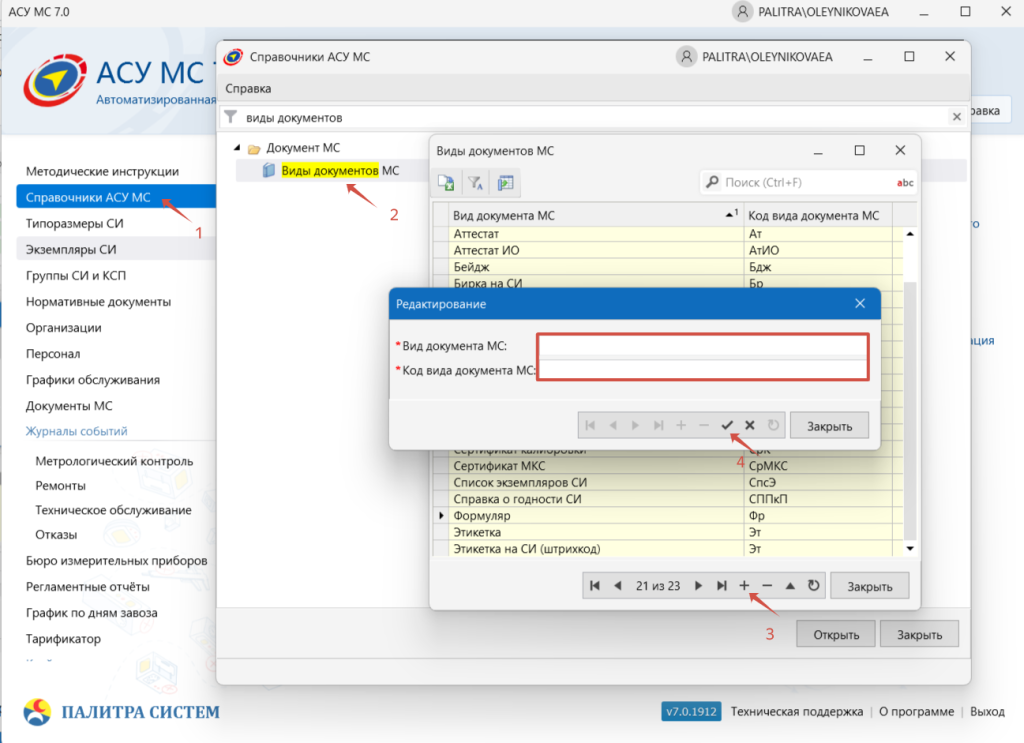Open Экземпляры СИ section
This screenshot has width=1024, height=743.
71,249
